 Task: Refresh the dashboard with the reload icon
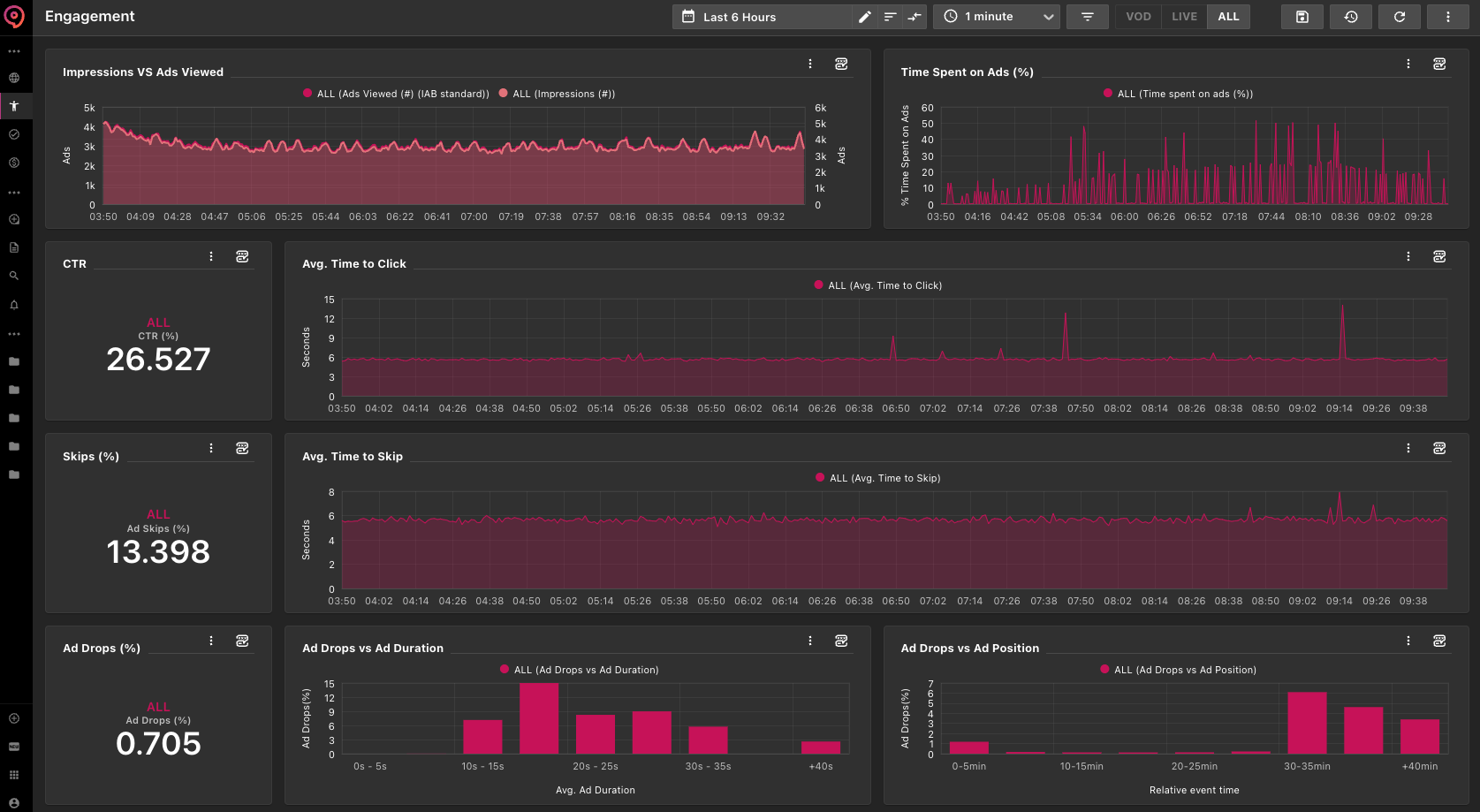1400,17
